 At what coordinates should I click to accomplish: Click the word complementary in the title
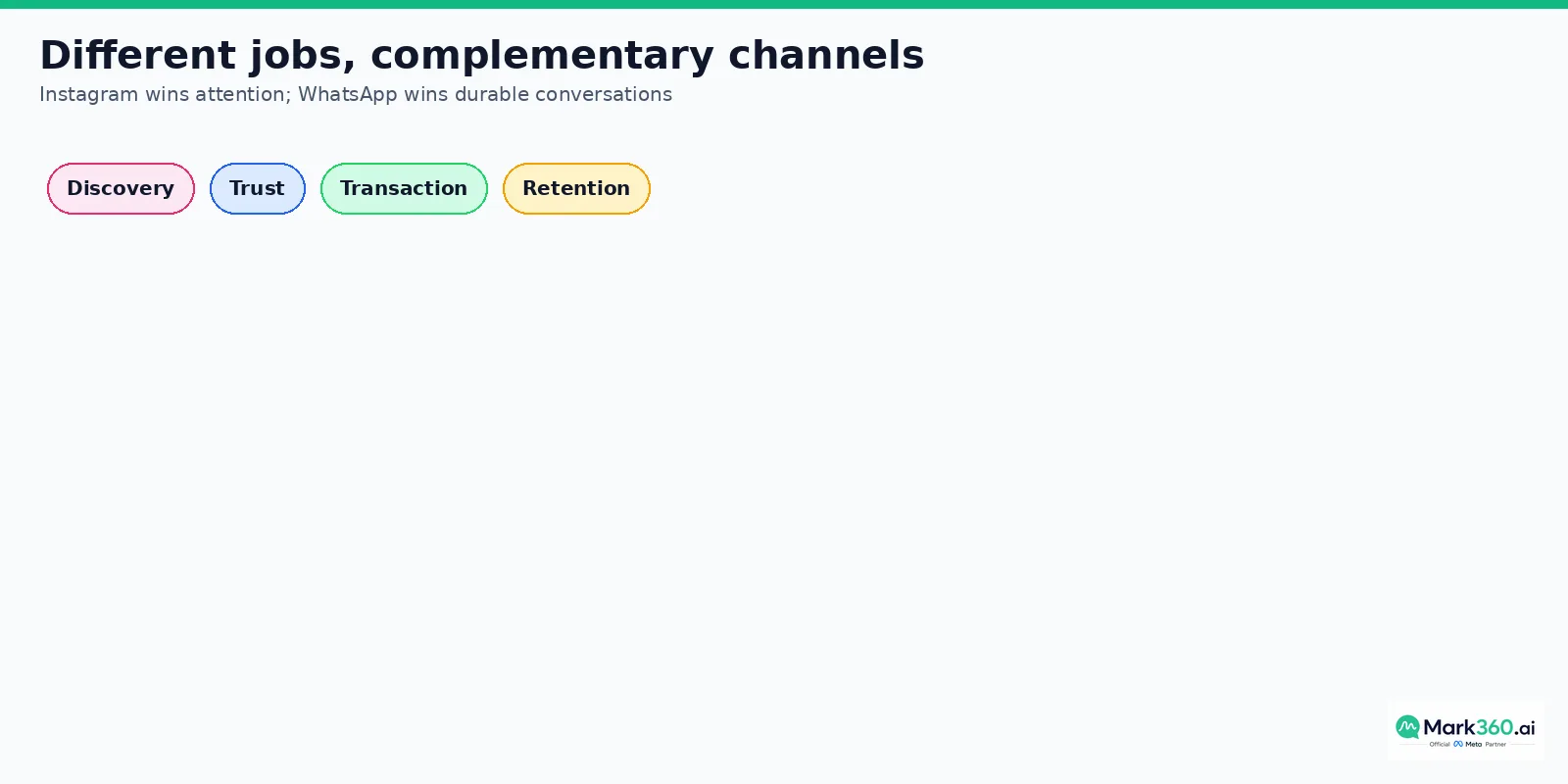pos(542,57)
